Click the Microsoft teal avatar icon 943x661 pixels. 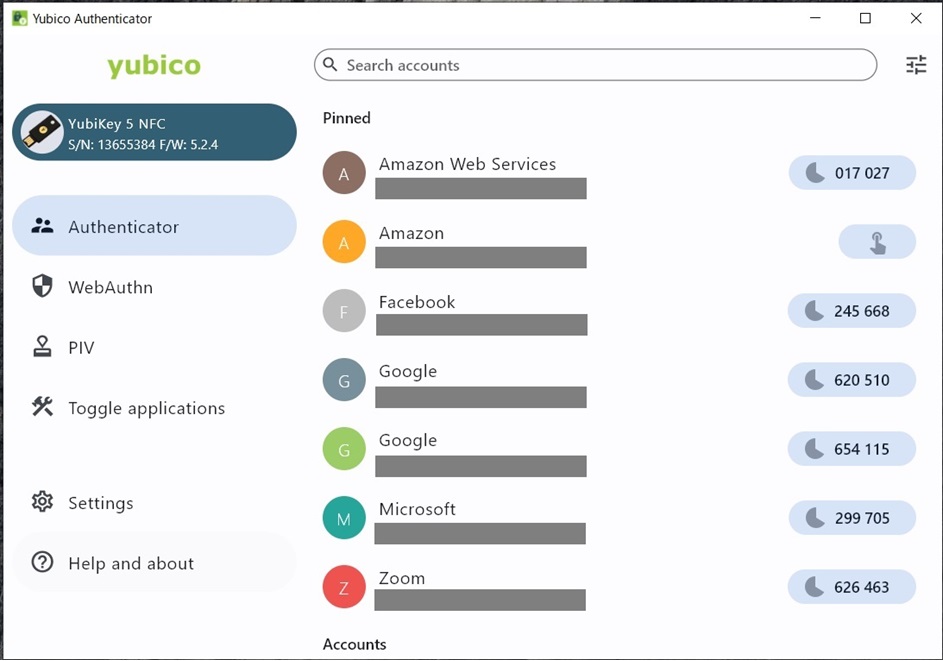coord(344,519)
